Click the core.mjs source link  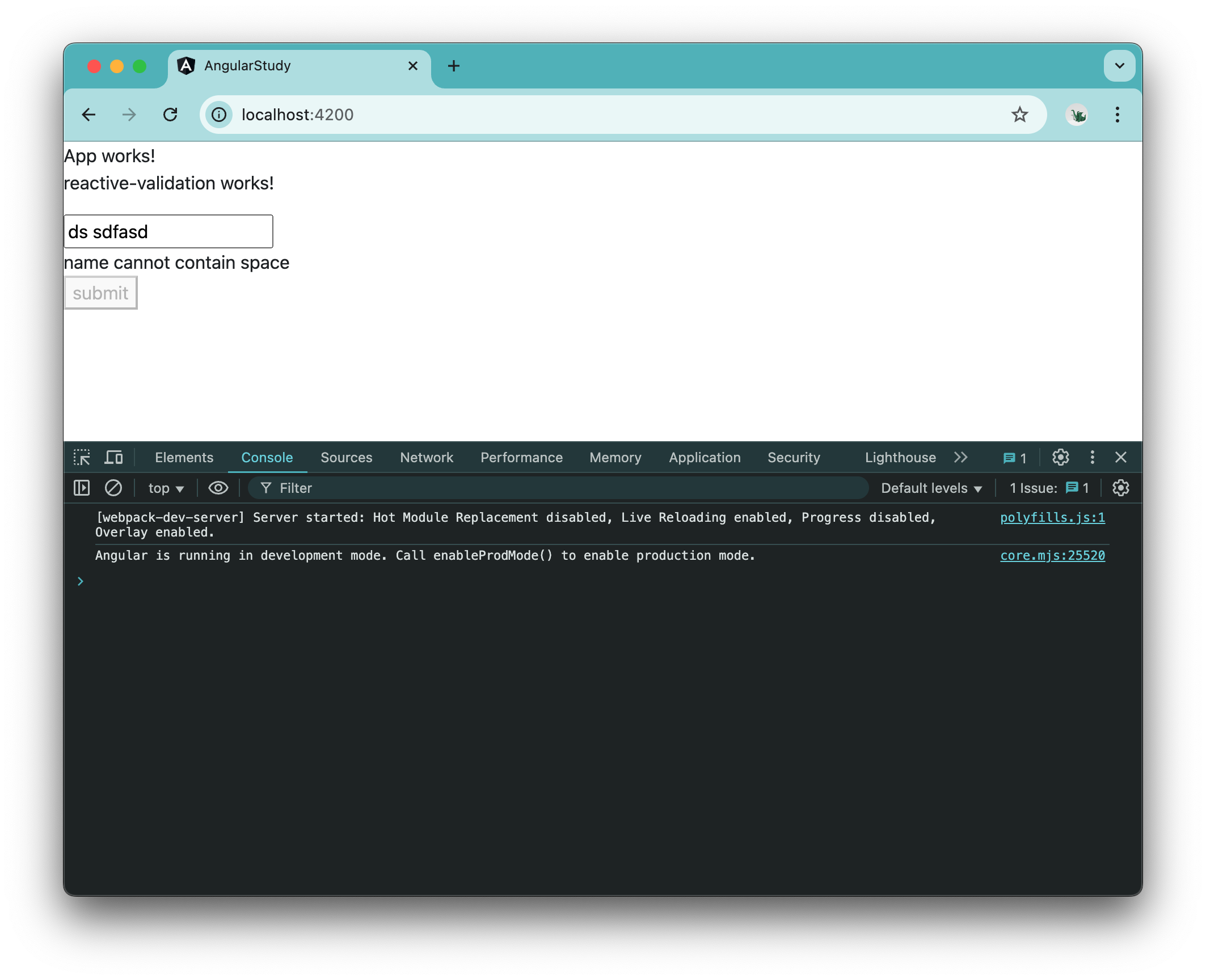click(x=1053, y=554)
